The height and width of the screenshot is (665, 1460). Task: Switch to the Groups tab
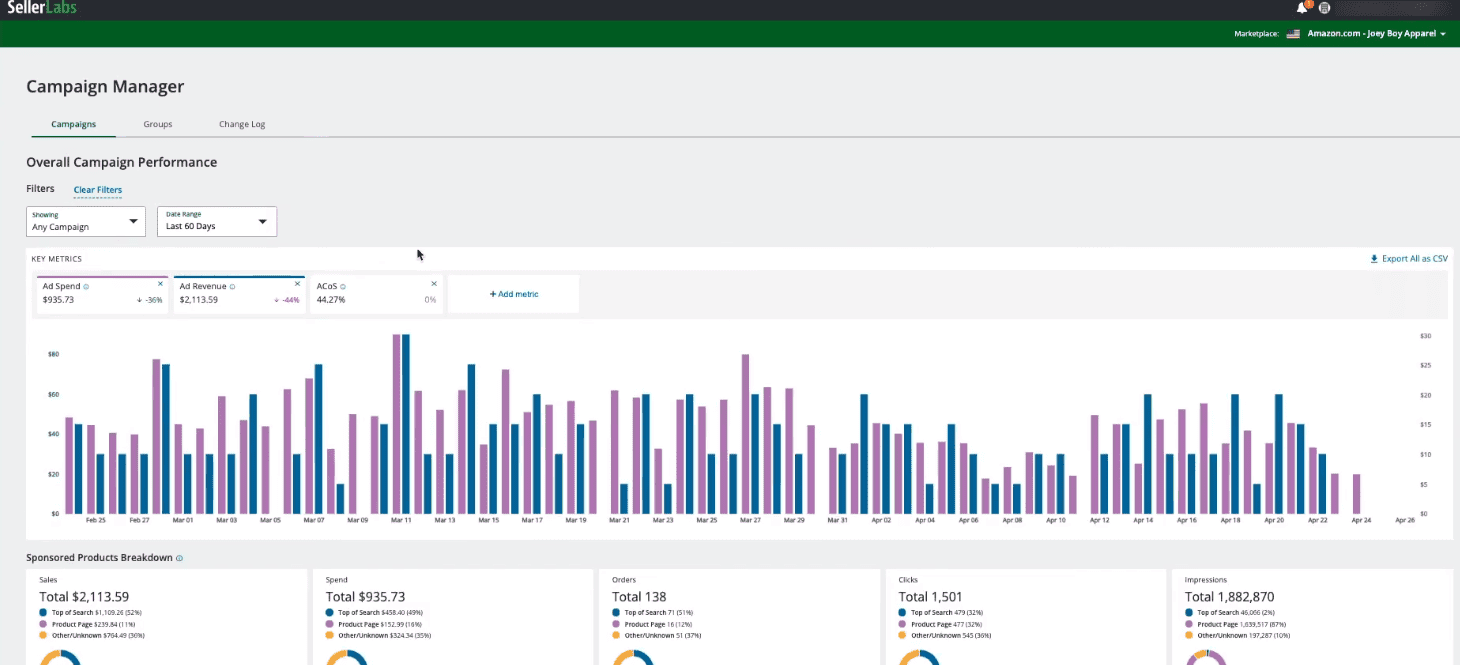click(x=158, y=124)
